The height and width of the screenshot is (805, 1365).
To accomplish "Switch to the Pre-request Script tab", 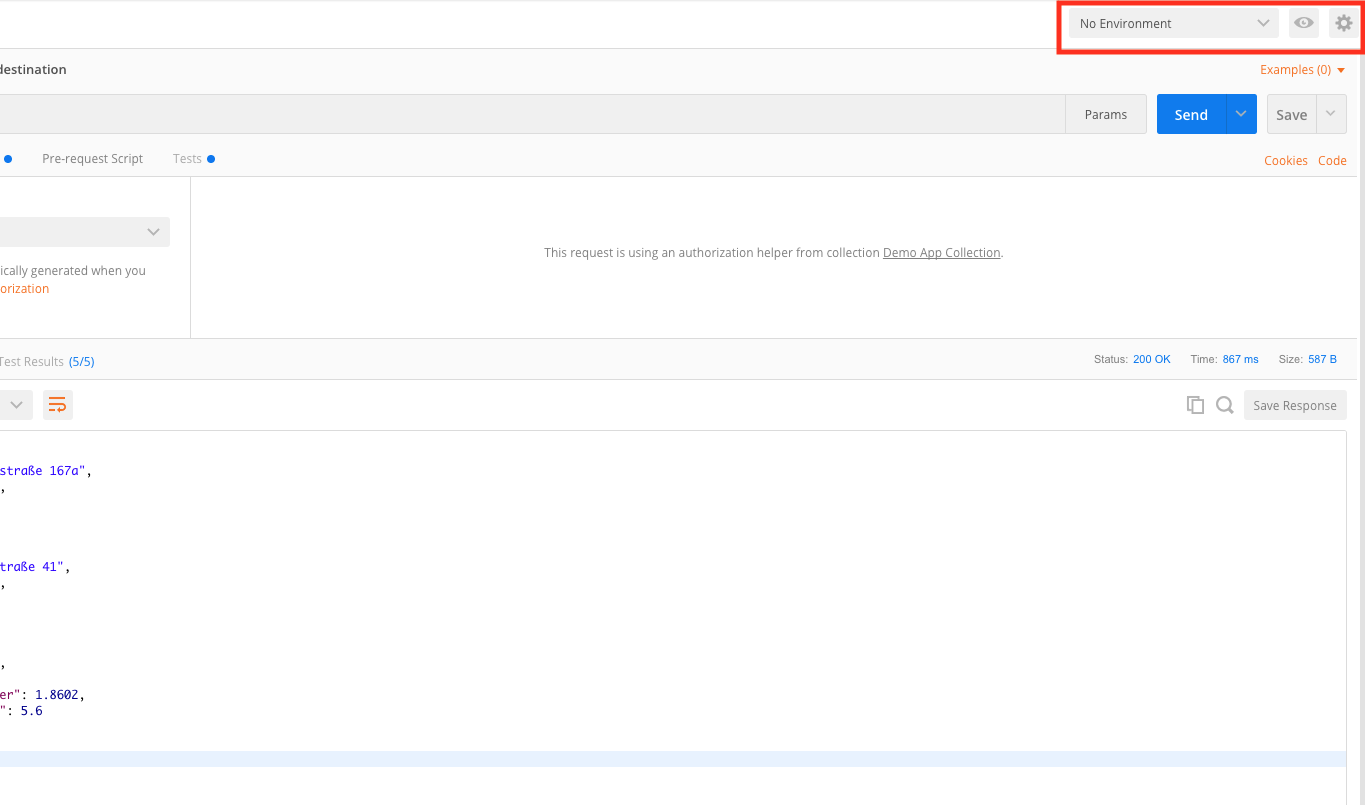I will pyautogui.click(x=92, y=159).
